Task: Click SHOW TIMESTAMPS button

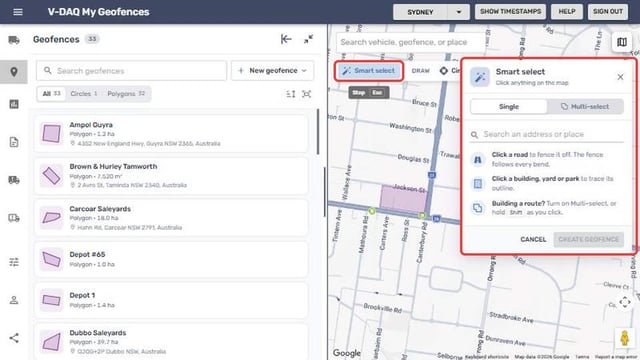Action: click(510, 12)
